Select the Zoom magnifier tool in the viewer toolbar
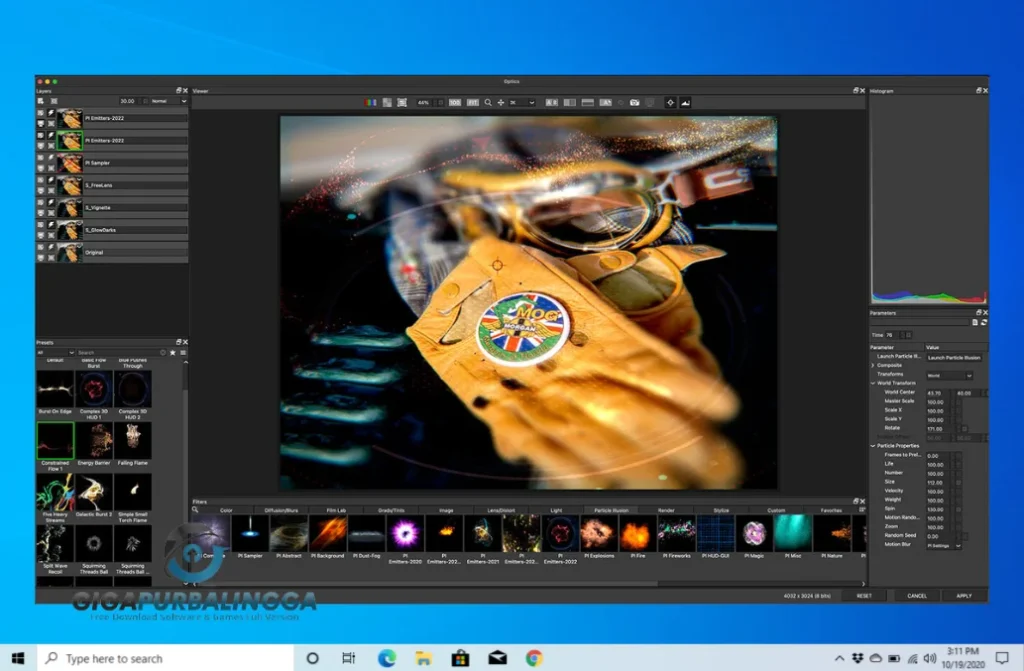The image size is (1024, 671). pyautogui.click(x=487, y=102)
